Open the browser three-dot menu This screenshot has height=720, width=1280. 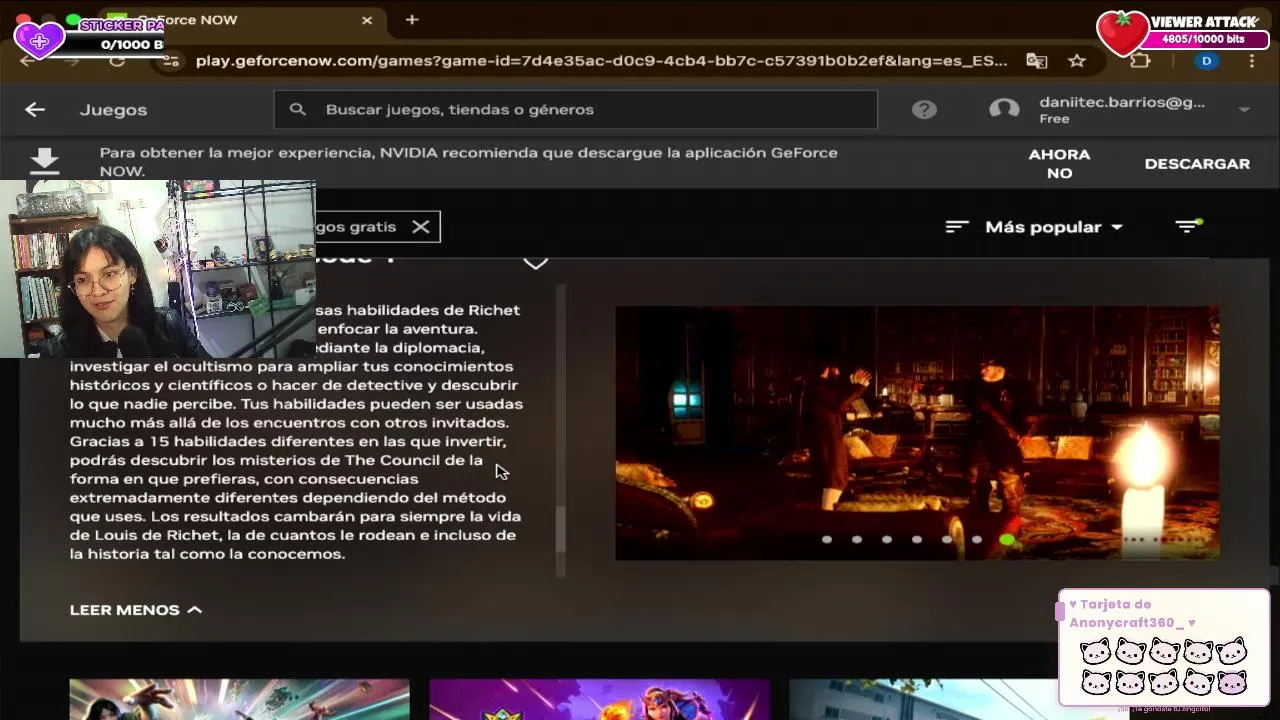click(1252, 61)
